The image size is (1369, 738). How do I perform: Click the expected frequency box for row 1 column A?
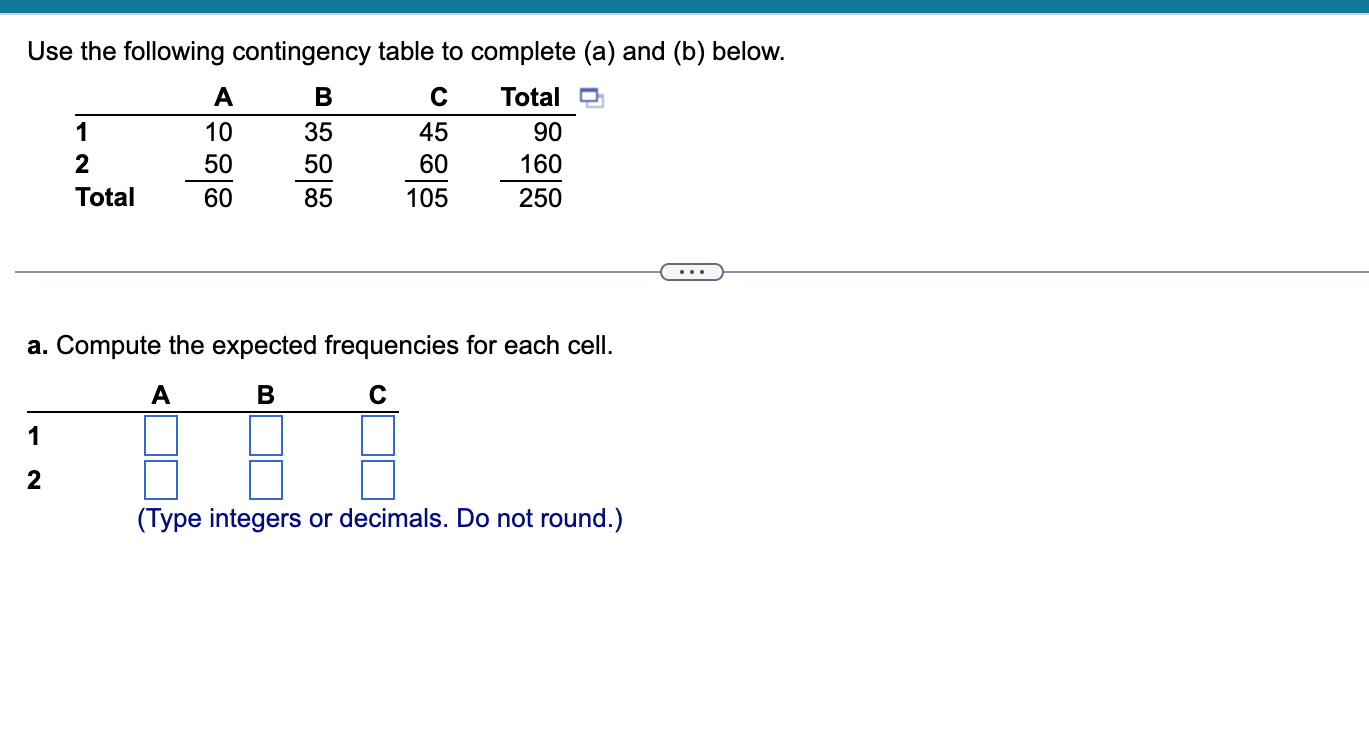162,435
